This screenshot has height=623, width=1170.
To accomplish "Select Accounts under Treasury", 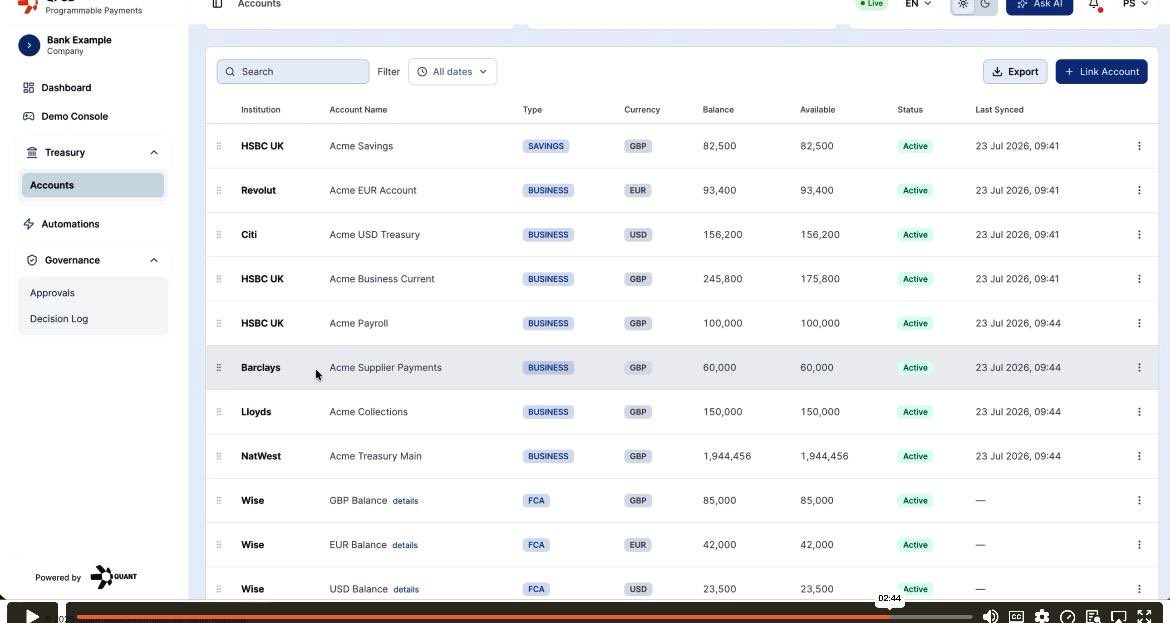I will tap(93, 185).
